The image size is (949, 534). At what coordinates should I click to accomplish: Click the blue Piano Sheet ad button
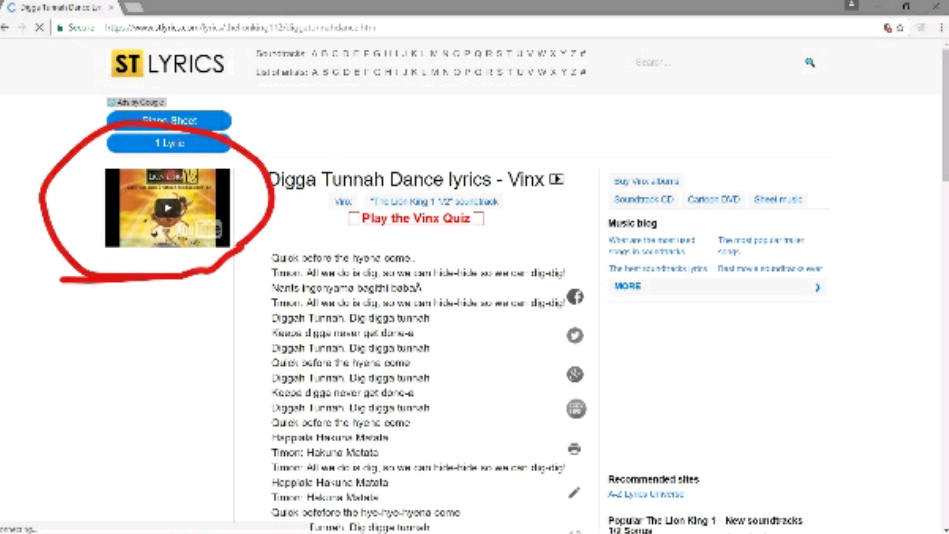click(x=169, y=120)
